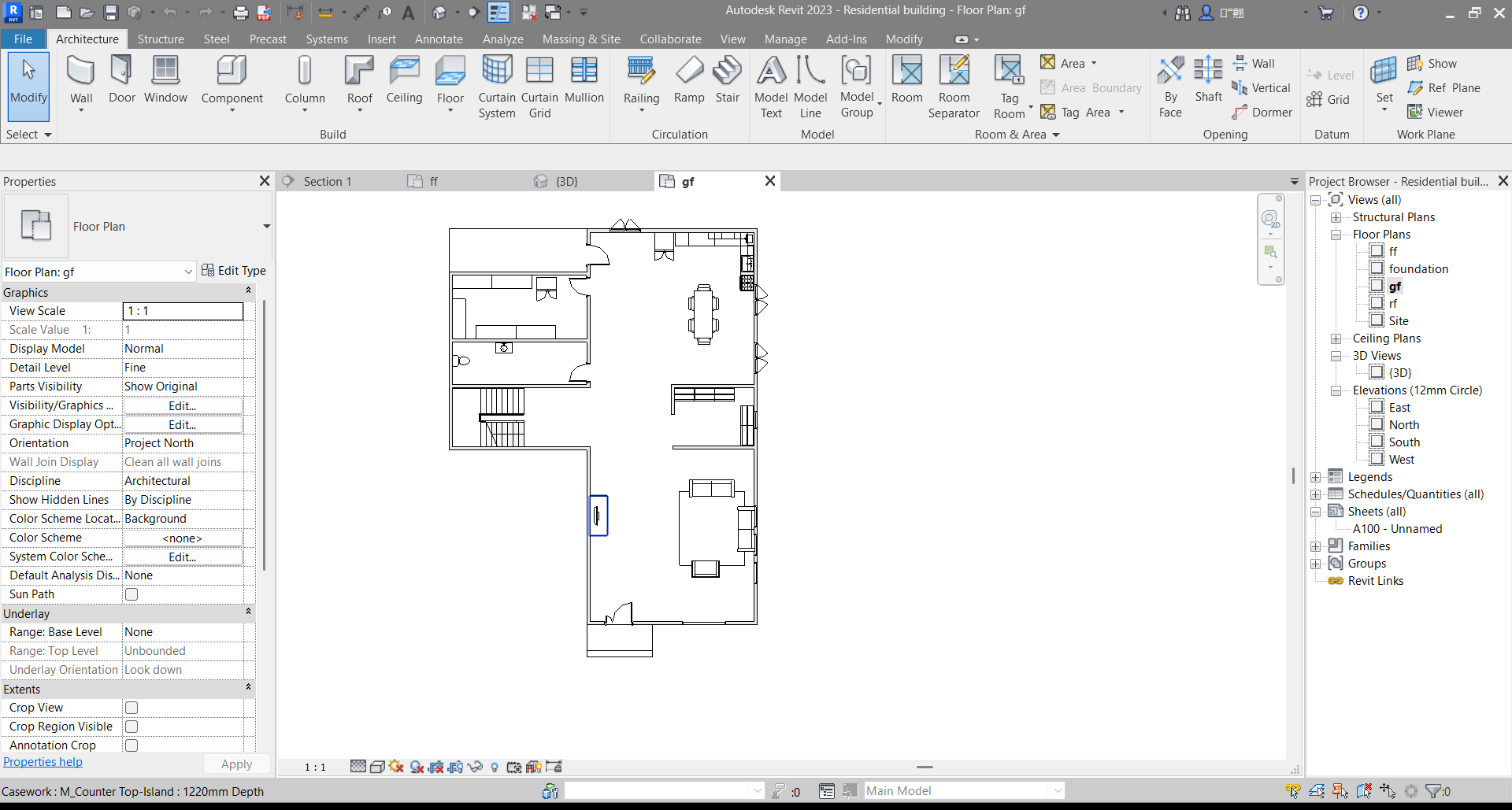Switch to the Section 1 view tab

click(x=328, y=181)
